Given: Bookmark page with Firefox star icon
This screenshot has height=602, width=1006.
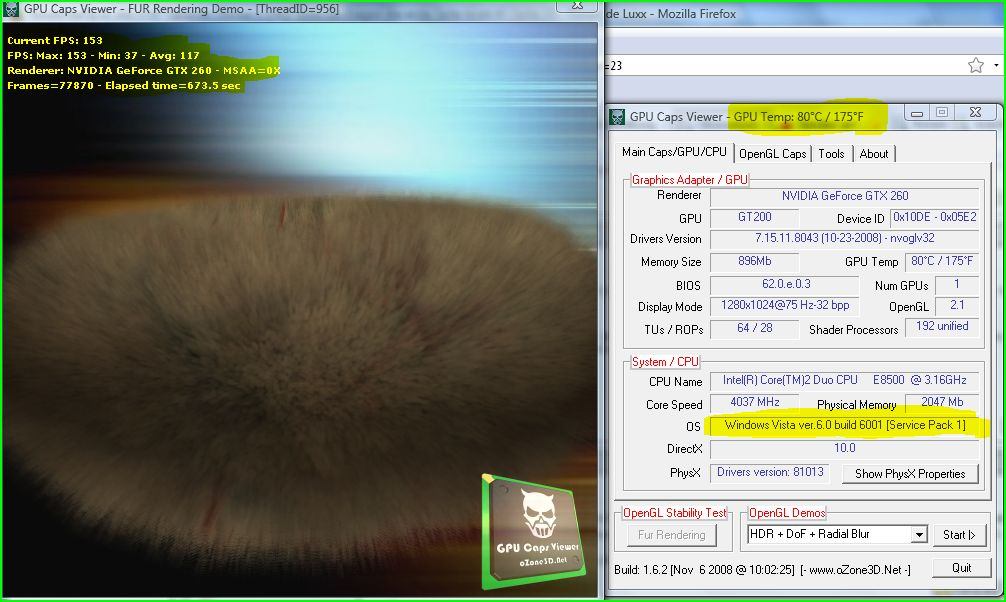Looking at the screenshot, I should [x=976, y=65].
